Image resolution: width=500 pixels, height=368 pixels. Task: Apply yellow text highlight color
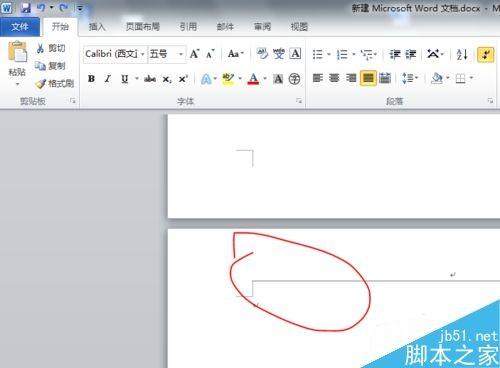point(228,79)
